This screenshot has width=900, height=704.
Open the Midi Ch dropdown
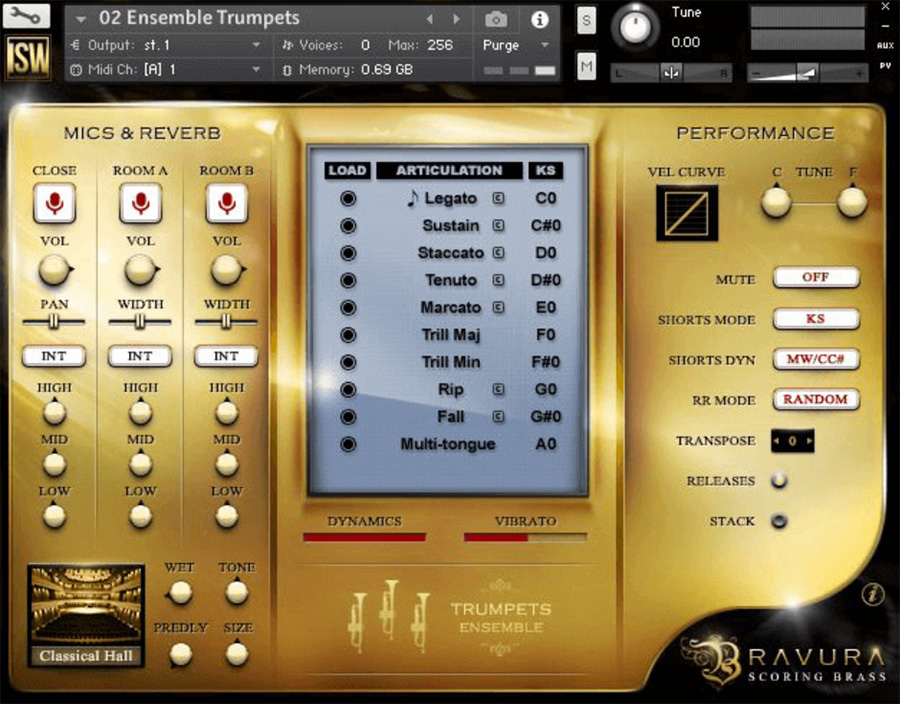[x=256, y=69]
